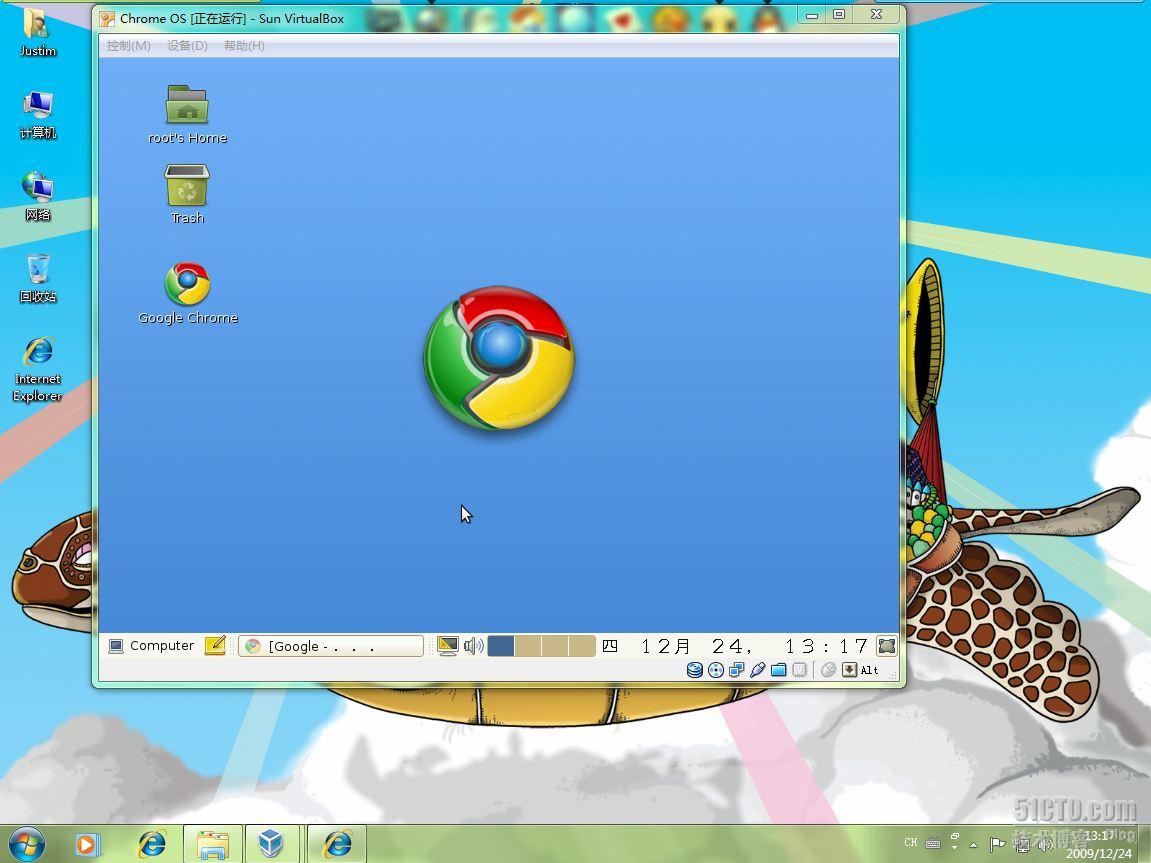Viewport: 1151px width, 863px height.
Task: Open the network tray icon
Action: click(1023, 845)
